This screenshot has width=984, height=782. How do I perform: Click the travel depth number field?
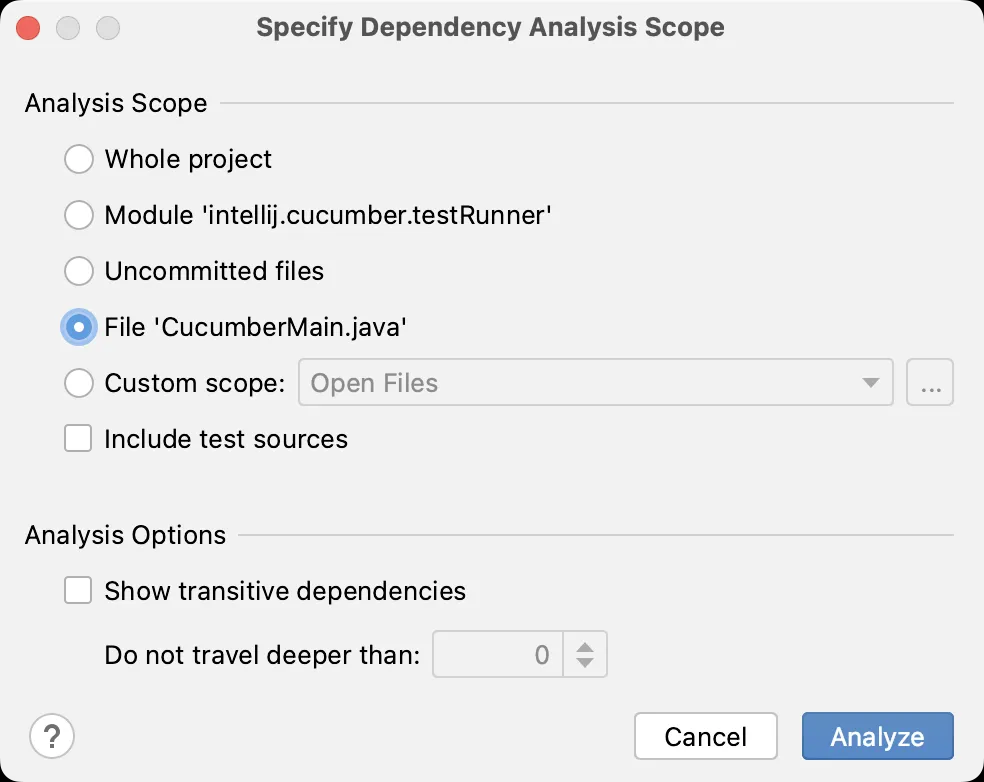pyautogui.click(x=498, y=655)
